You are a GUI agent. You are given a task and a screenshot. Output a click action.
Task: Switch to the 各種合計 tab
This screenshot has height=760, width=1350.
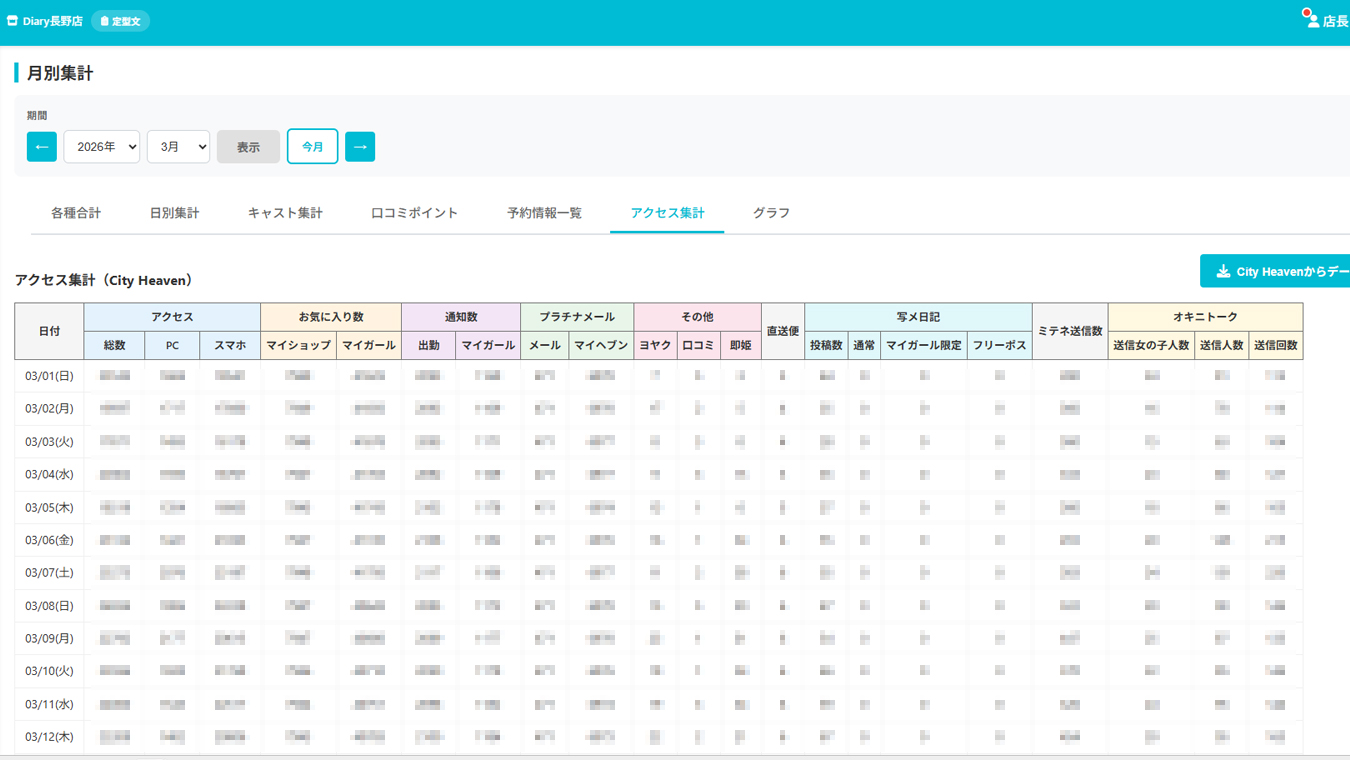(x=76, y=213)
